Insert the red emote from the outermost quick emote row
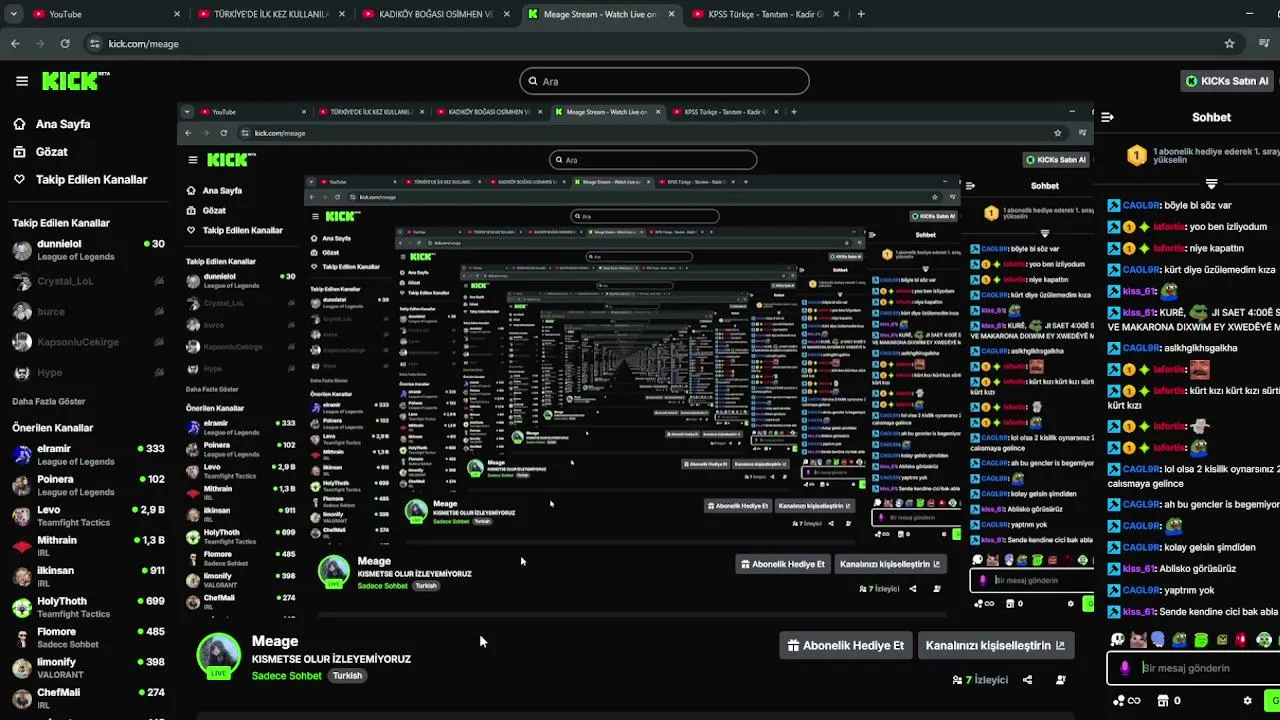The width and height of the screenshot is (1280, 720). 1243,640
